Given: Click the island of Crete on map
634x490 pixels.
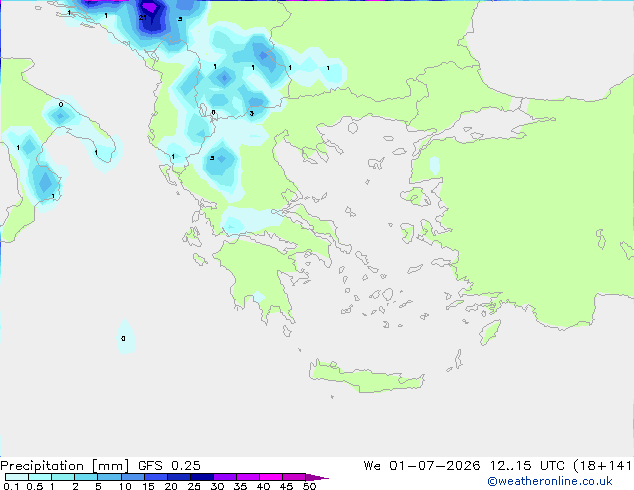Looking at the screenshot, I should (x=366, y=377).
